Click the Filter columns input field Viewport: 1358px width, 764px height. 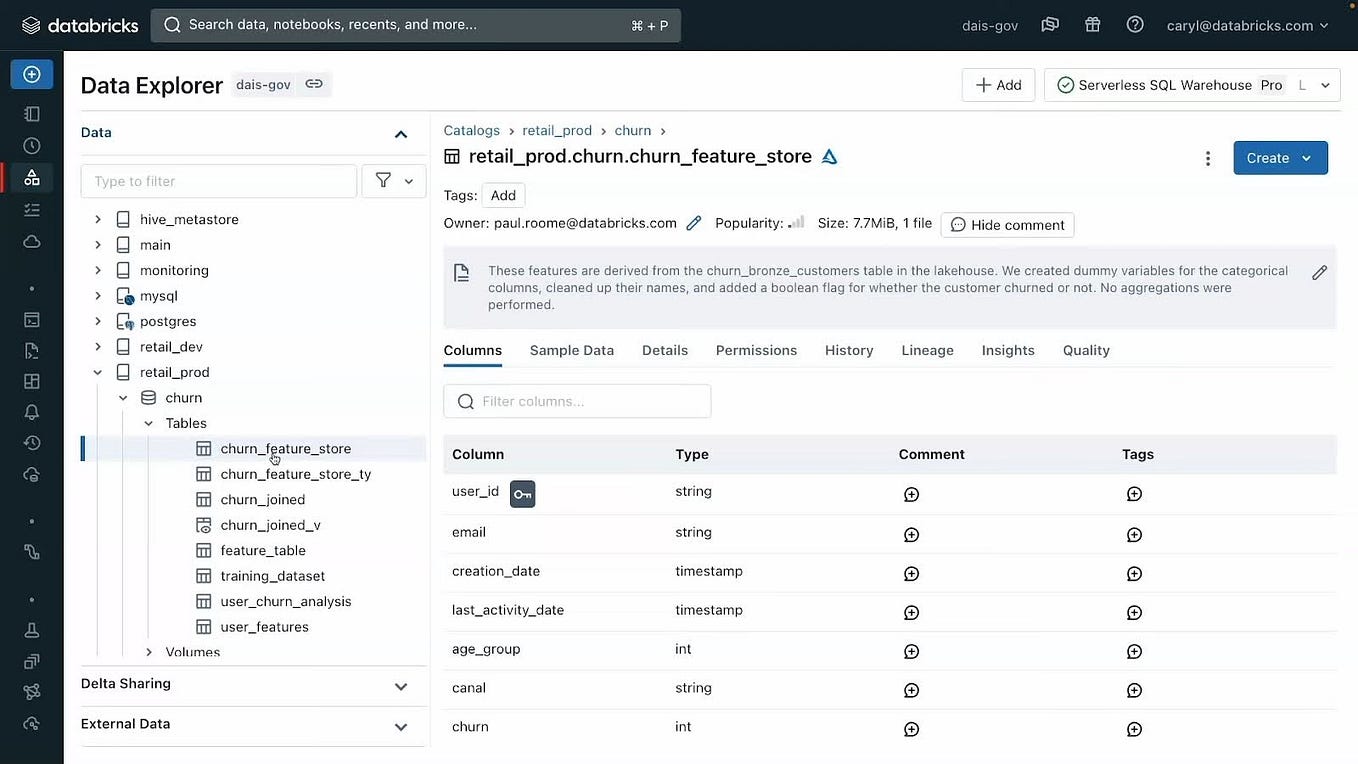[x=577, y=401]
